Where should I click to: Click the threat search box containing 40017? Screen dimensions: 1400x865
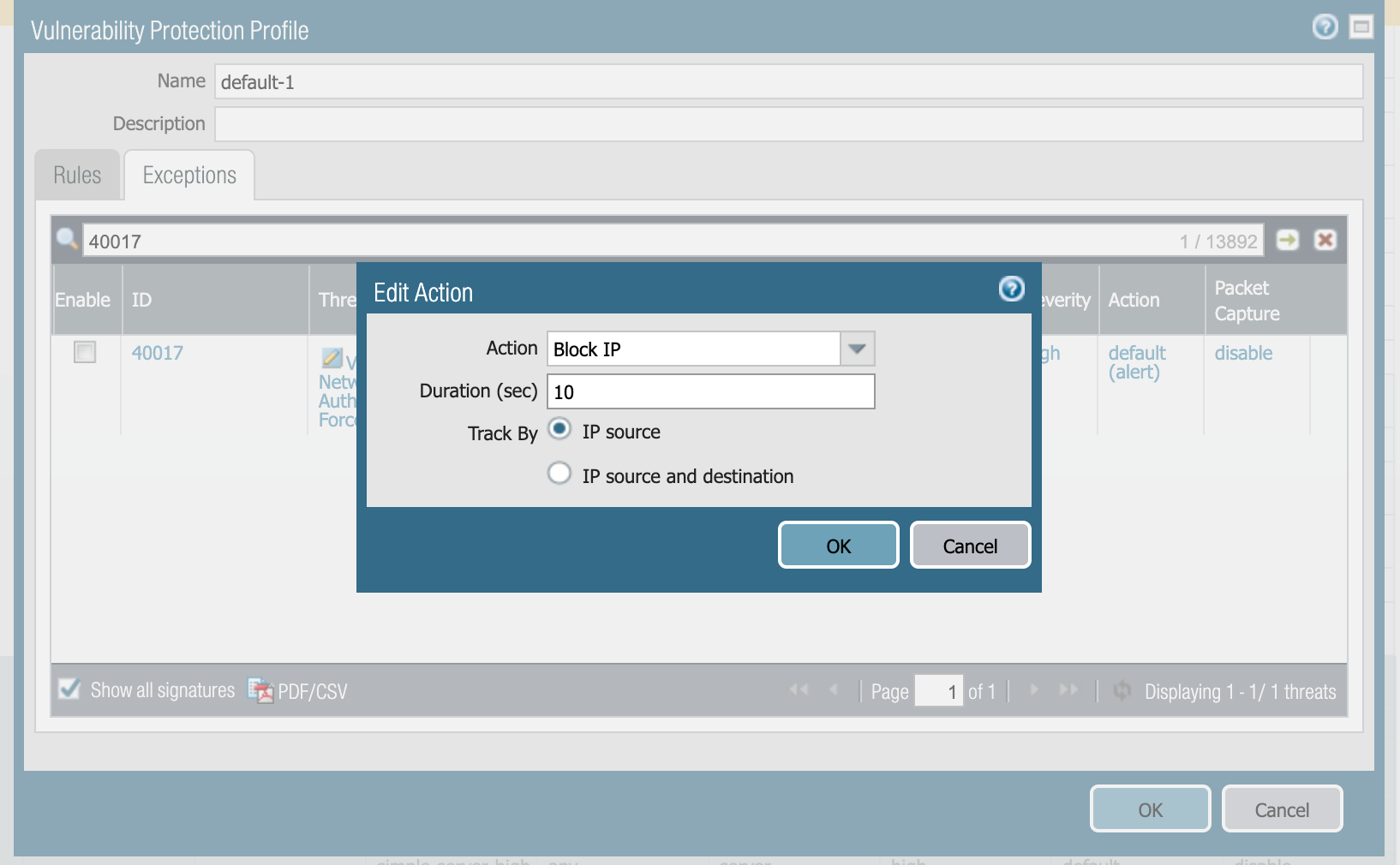coord(673,241)
